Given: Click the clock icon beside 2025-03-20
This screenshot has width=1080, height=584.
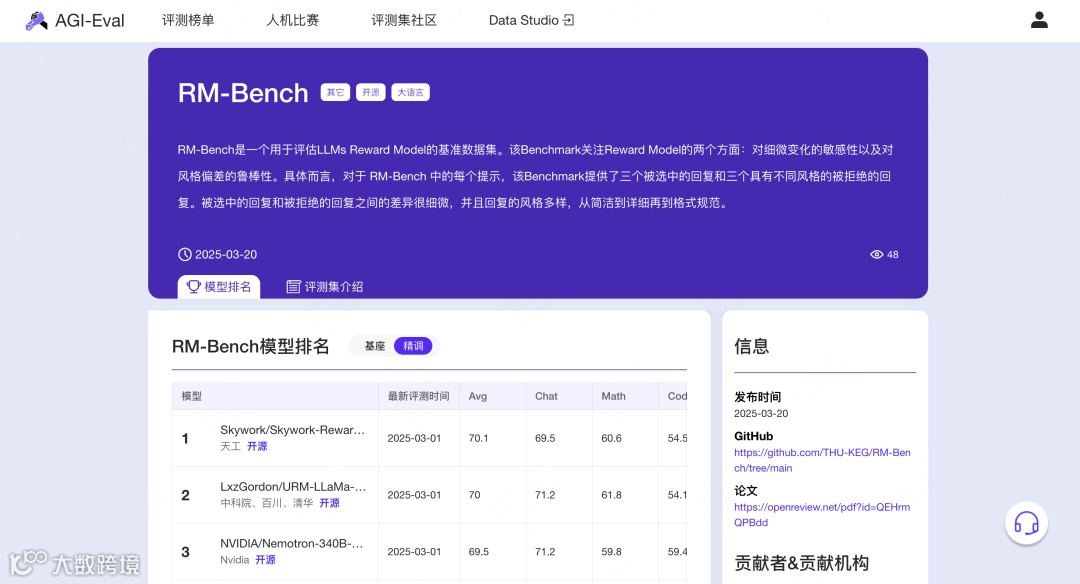Looking at the screenshot, I should tap(185, 254).
